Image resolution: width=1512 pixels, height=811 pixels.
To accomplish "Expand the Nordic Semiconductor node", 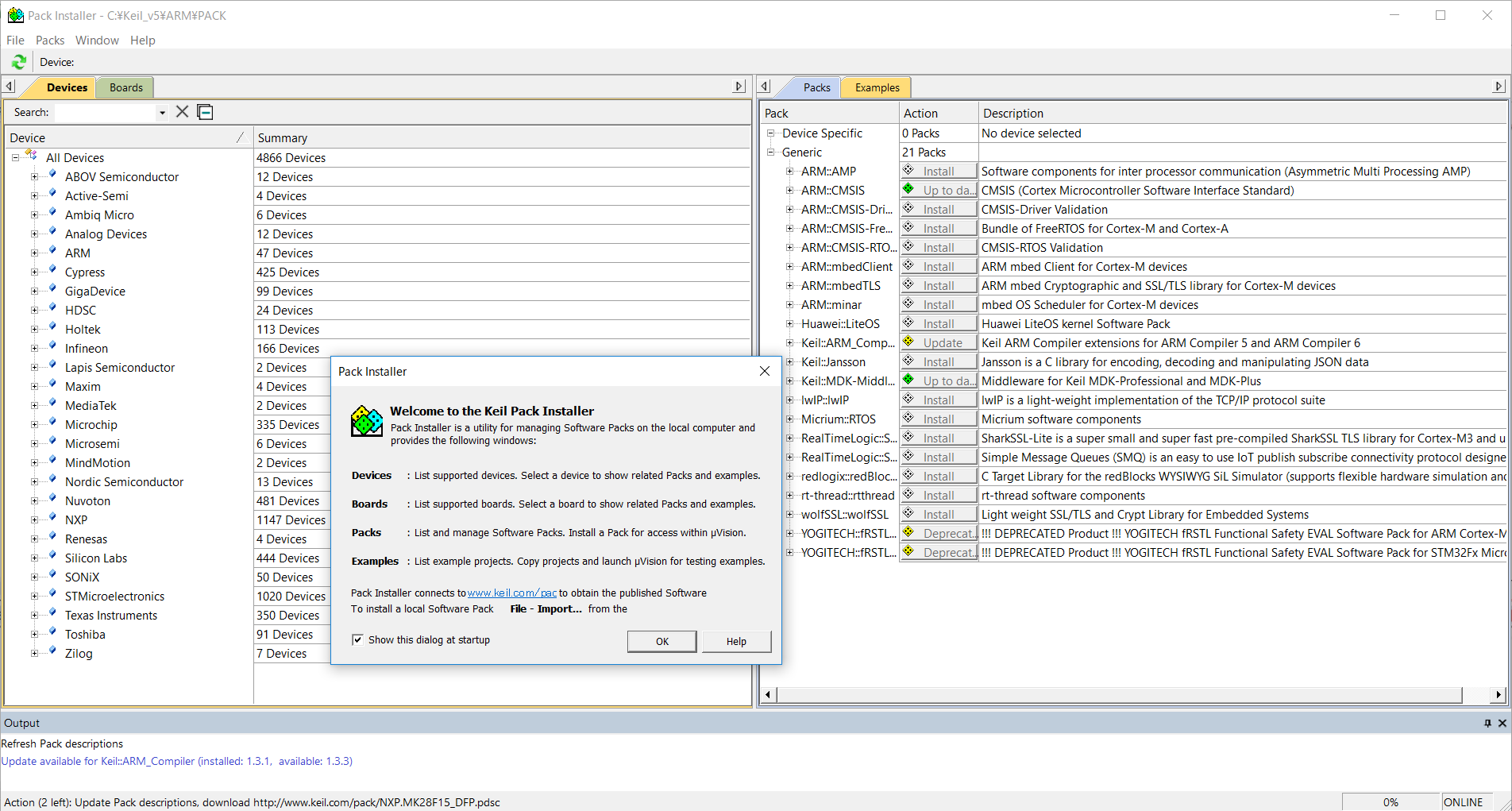I will pos(34,482).
